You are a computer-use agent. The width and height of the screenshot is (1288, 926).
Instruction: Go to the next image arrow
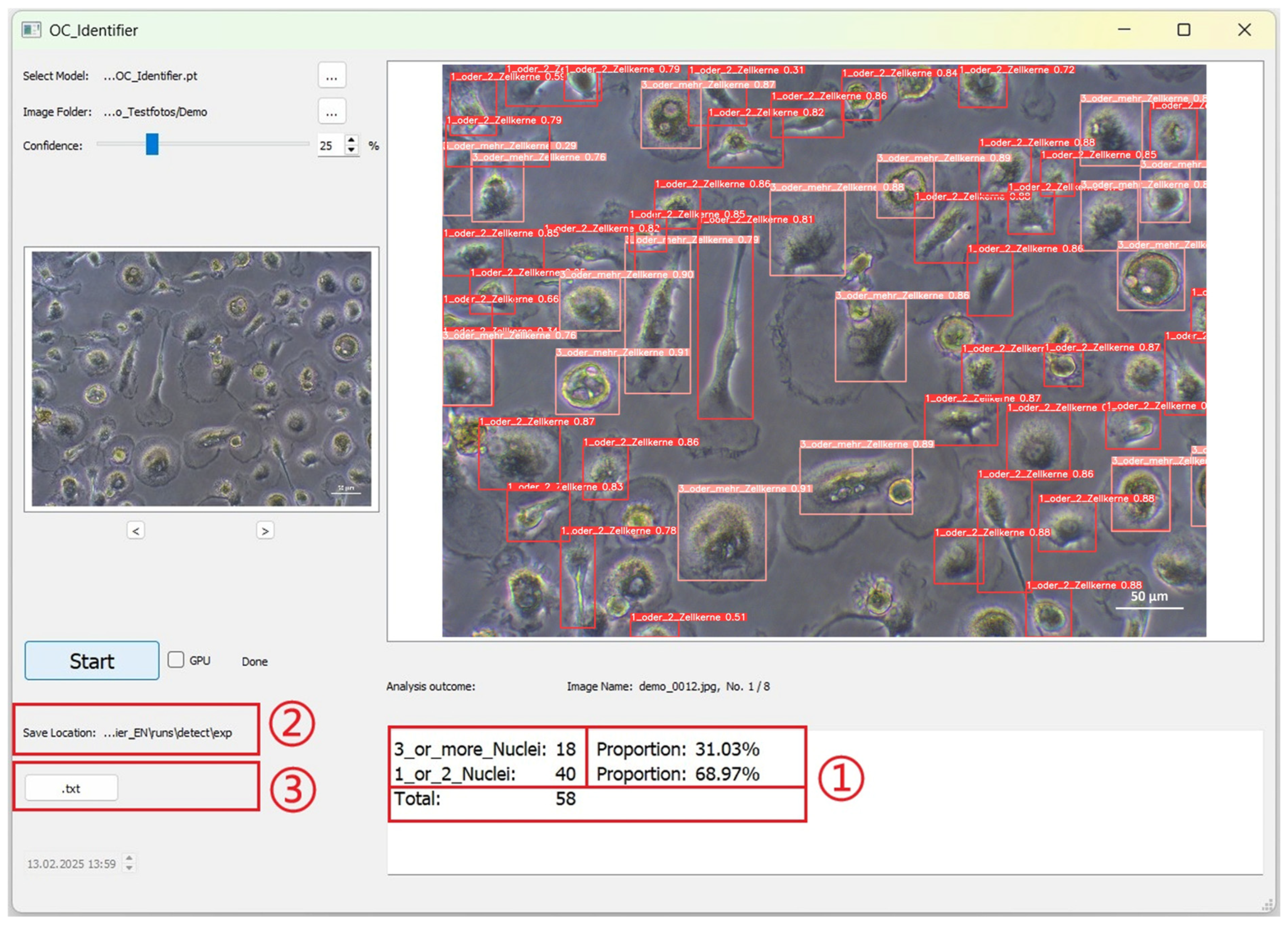pyautogui.click(x=265, y=531)
